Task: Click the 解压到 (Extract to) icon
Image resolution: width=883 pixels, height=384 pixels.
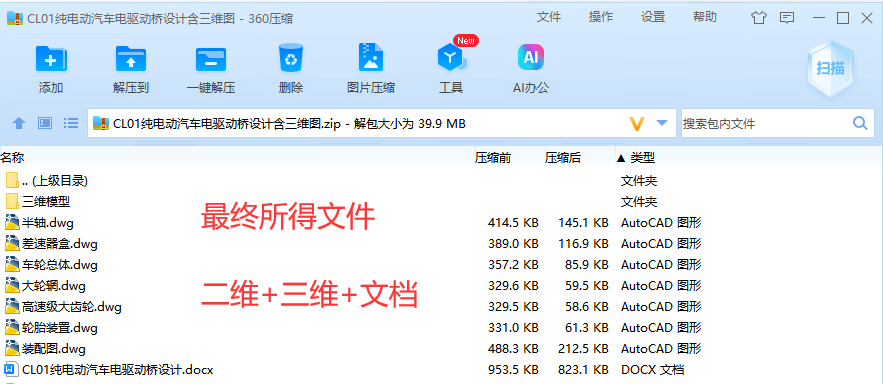Action: 131,59
